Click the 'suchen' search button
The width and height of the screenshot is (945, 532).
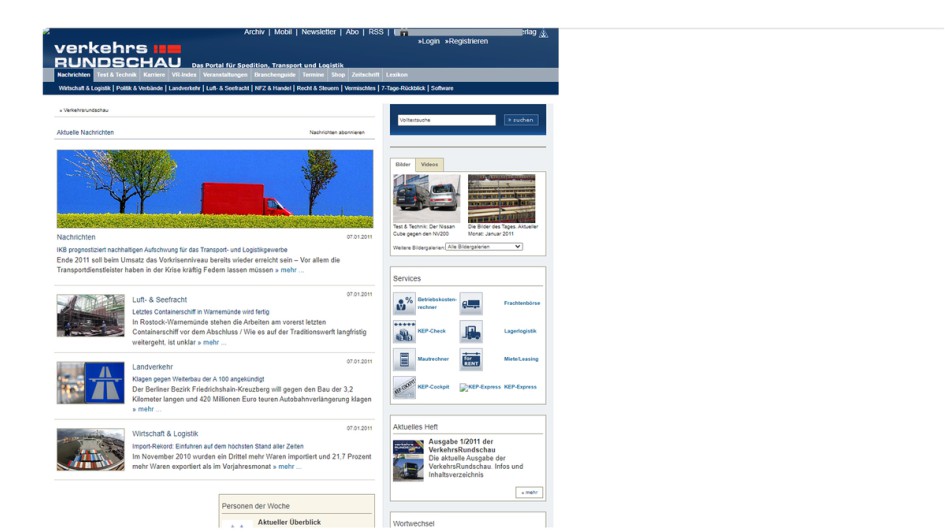pyautogui.click(x=521, y=120)
